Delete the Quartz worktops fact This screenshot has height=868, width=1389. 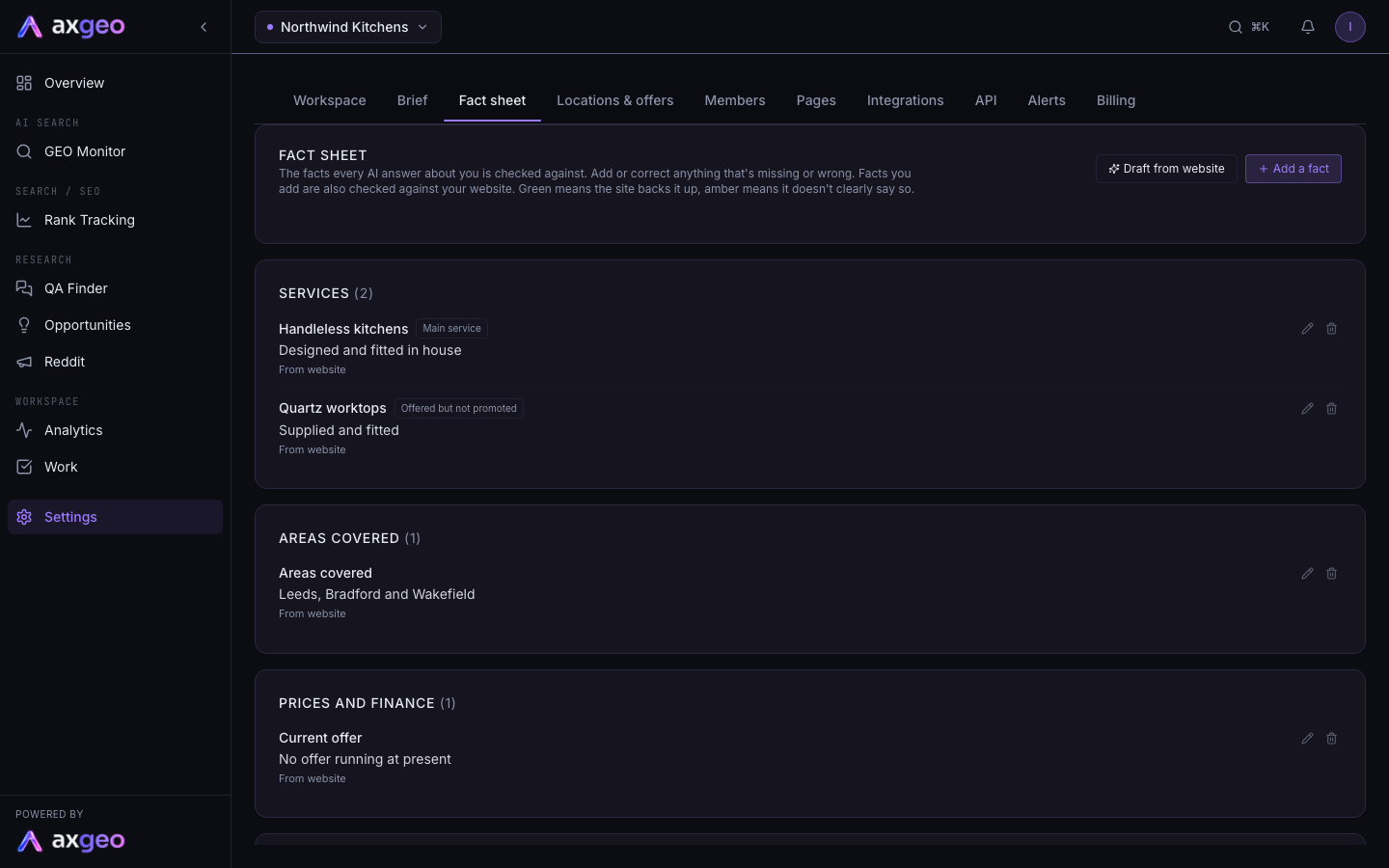click(1331, 409)
